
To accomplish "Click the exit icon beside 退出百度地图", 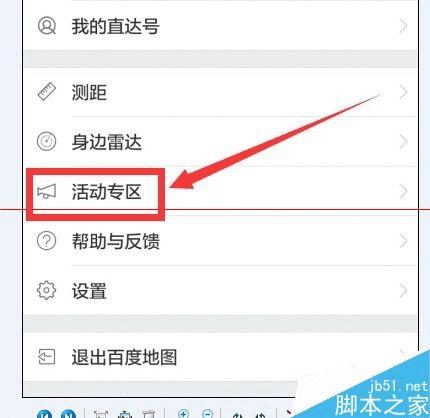I will (46, 357).
